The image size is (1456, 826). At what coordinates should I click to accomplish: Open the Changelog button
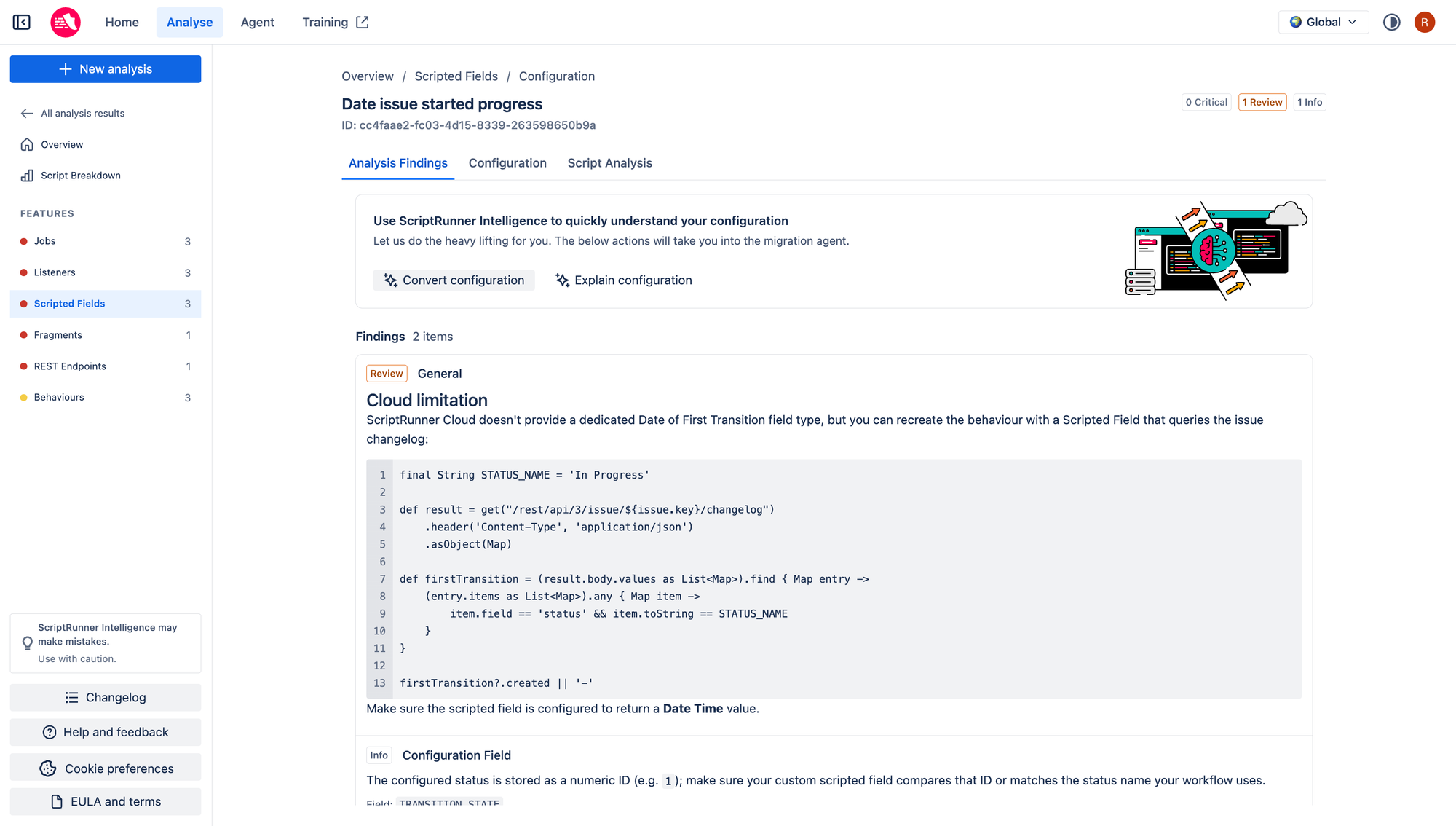pyautogui.click(x=106, y=698)
